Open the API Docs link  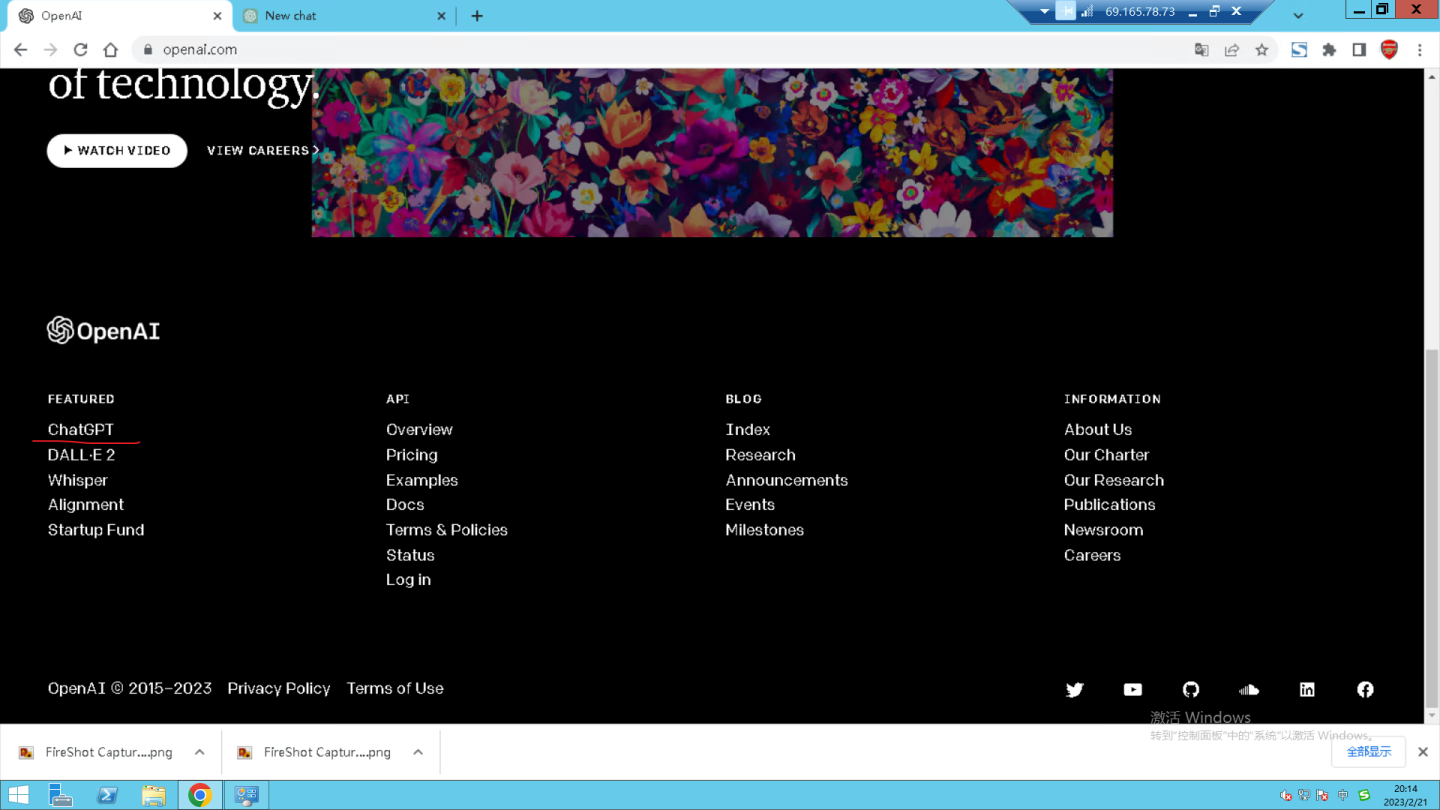[x=405, y=505]
